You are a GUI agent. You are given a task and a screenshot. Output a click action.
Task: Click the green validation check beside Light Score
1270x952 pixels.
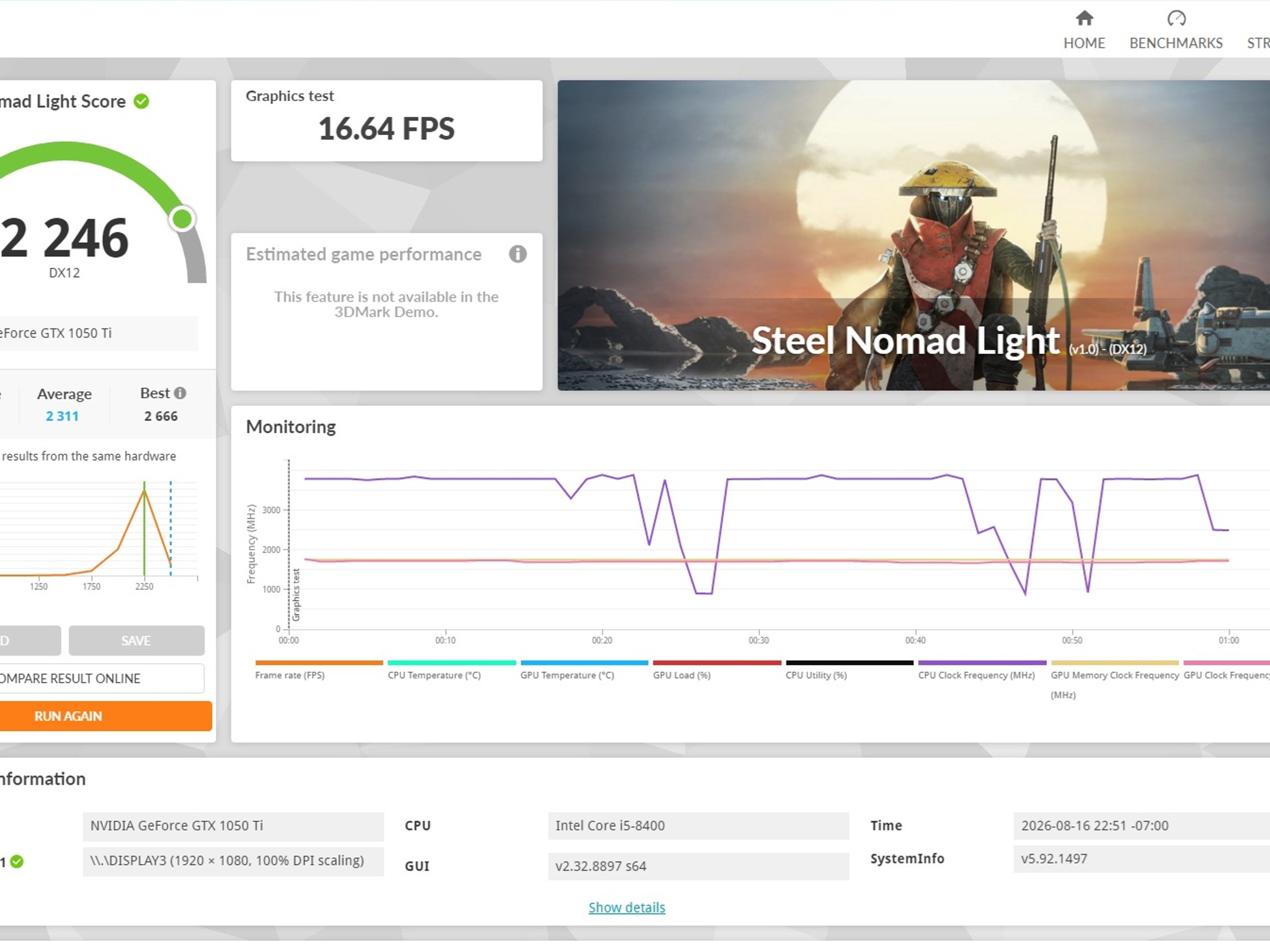141,101
